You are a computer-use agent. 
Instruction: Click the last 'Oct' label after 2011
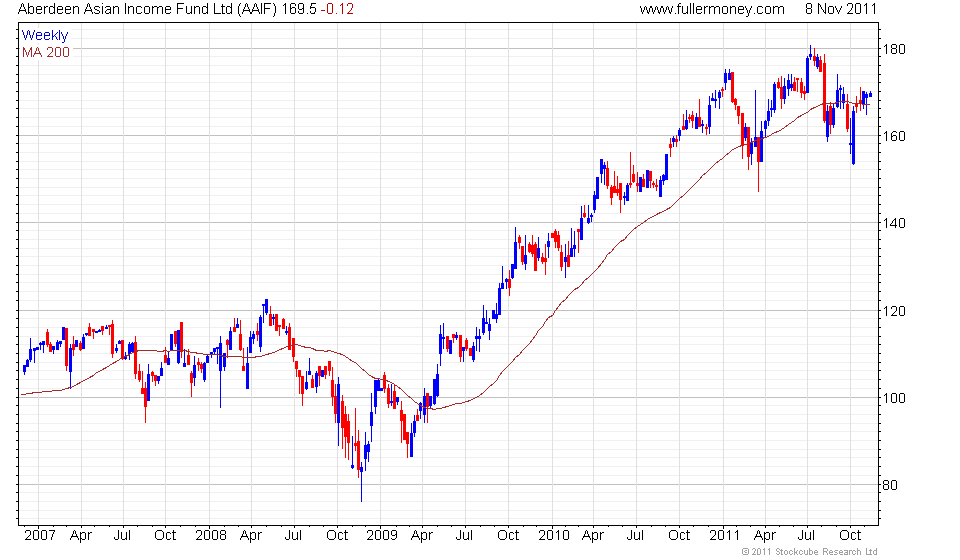tap(850, 536)
